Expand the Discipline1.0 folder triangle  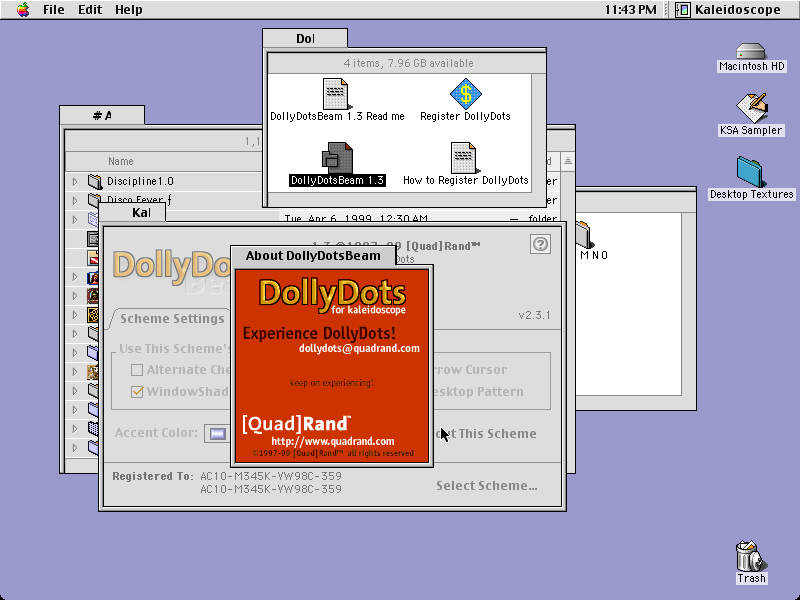[x=75, y=181]
